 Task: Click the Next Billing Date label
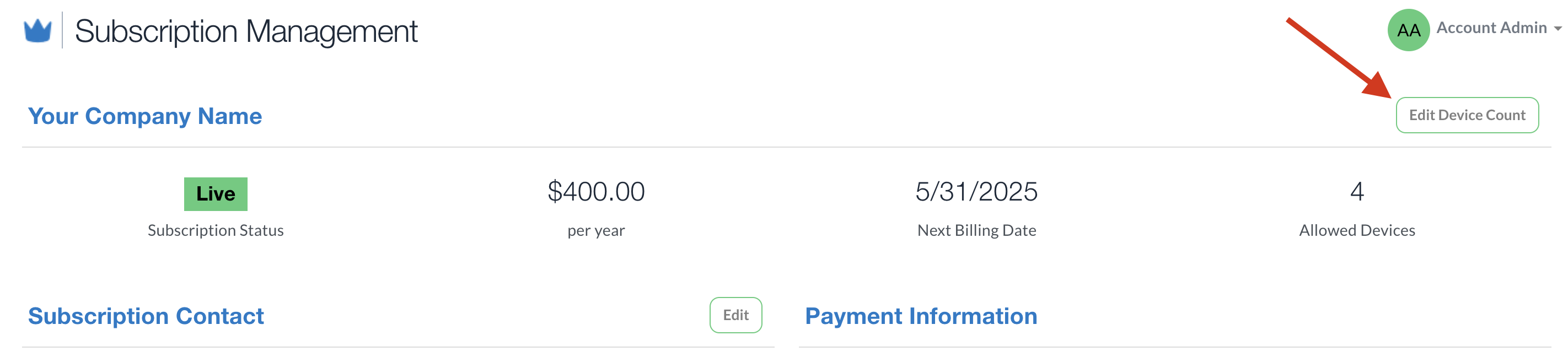click(x=976, y=230)
